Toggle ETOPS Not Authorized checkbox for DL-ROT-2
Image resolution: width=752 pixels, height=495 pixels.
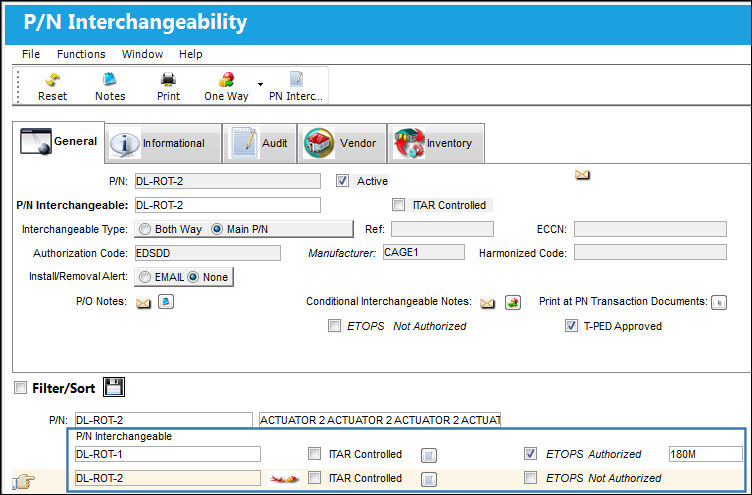point(530,477)
